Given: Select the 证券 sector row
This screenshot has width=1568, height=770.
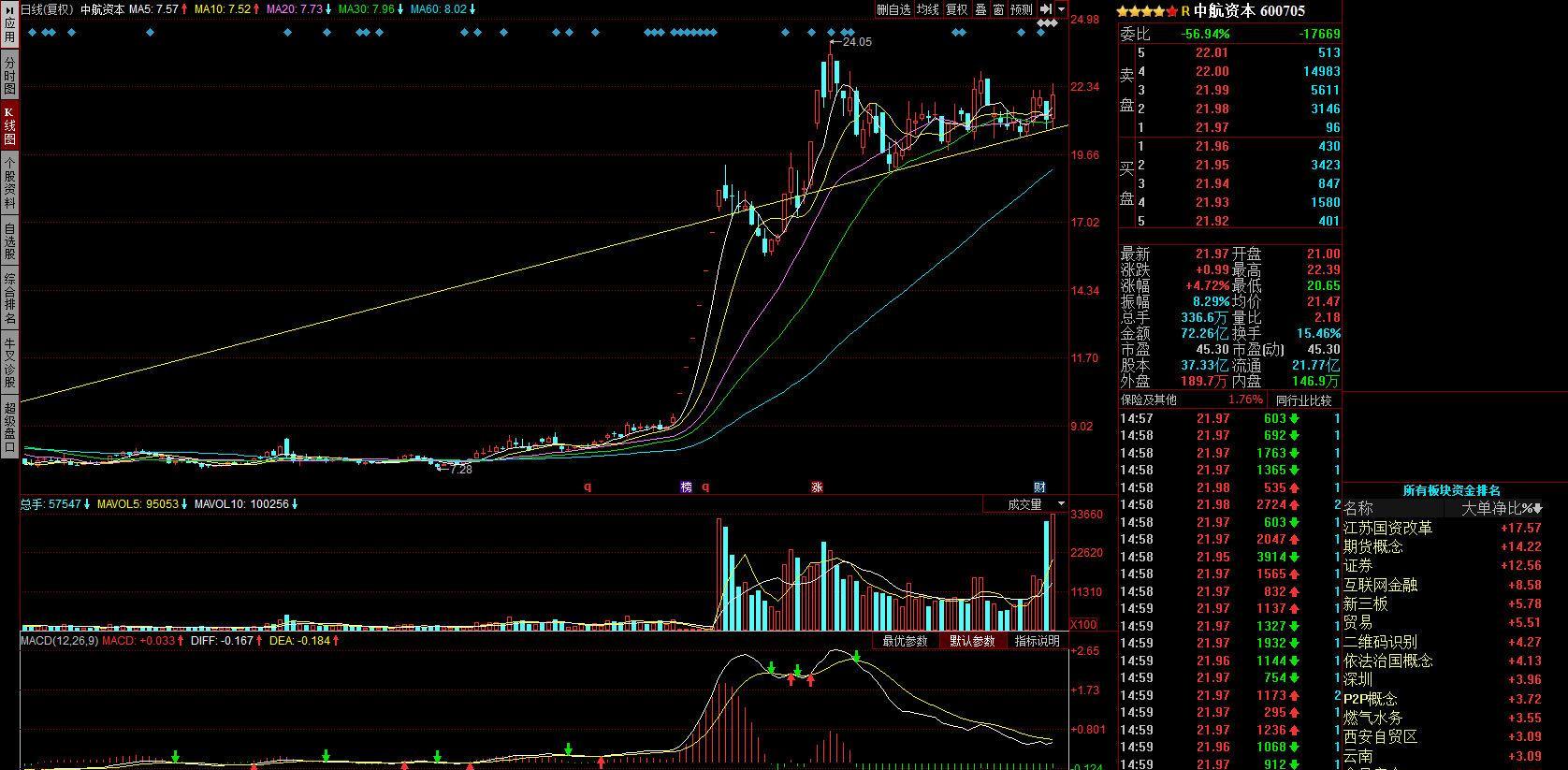Looking at the screenshot, I should tap(1444, 566).
